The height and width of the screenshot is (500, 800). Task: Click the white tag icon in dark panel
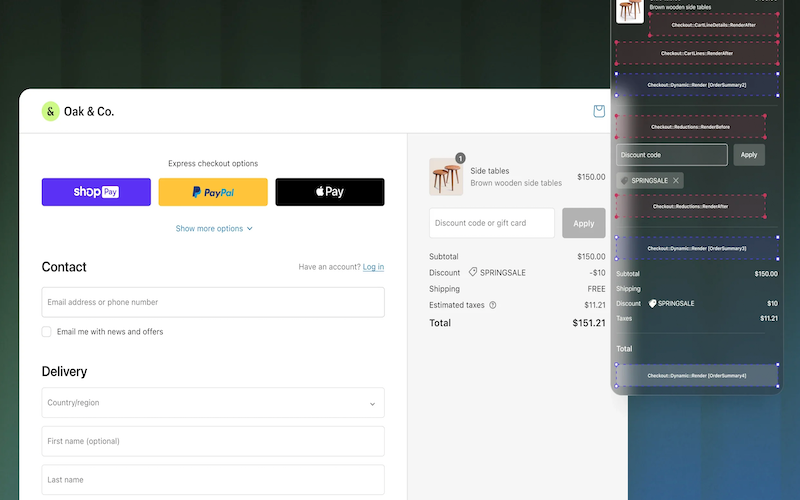pos(652,304)
